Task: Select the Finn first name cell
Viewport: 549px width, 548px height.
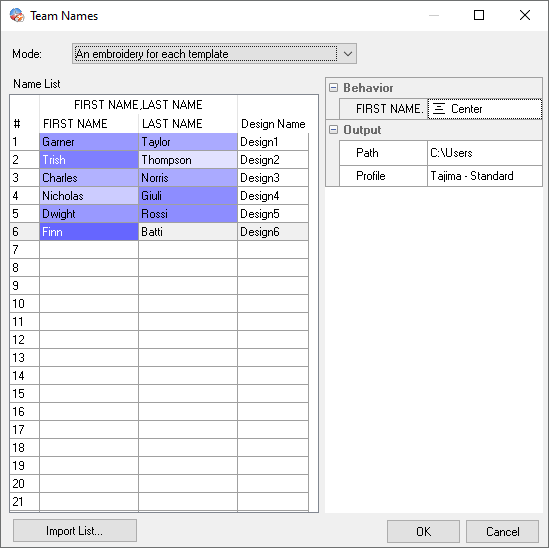Action: [x=89, y=232]
